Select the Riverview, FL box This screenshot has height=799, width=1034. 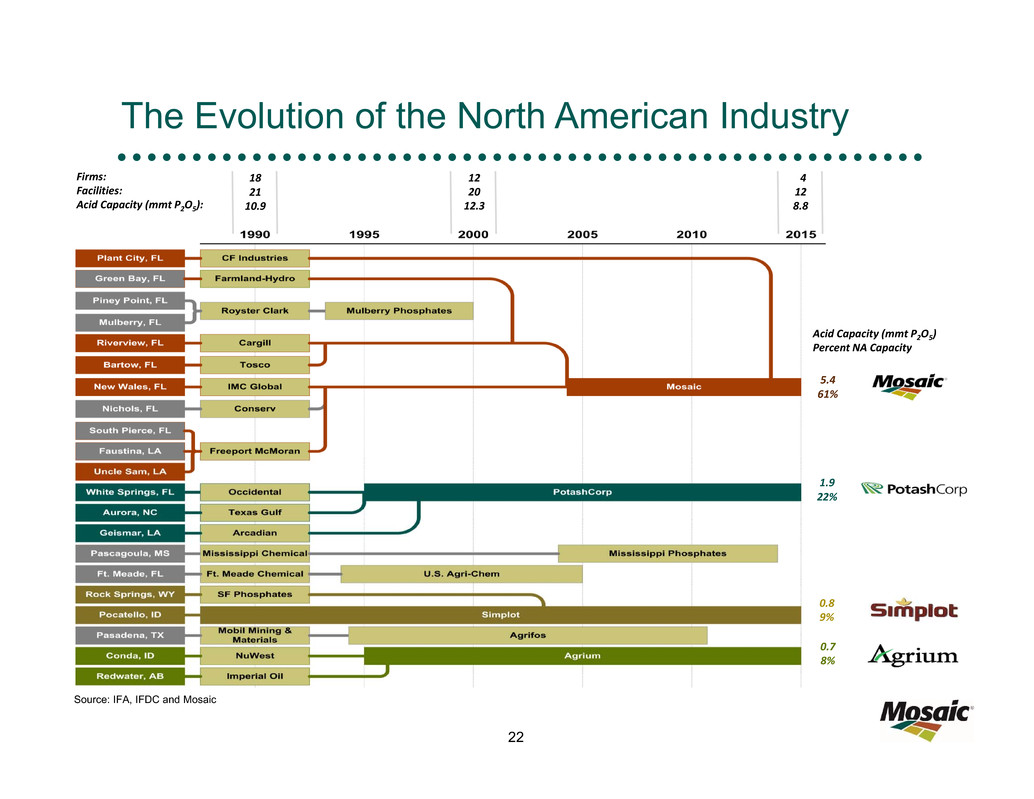point(130,343)
